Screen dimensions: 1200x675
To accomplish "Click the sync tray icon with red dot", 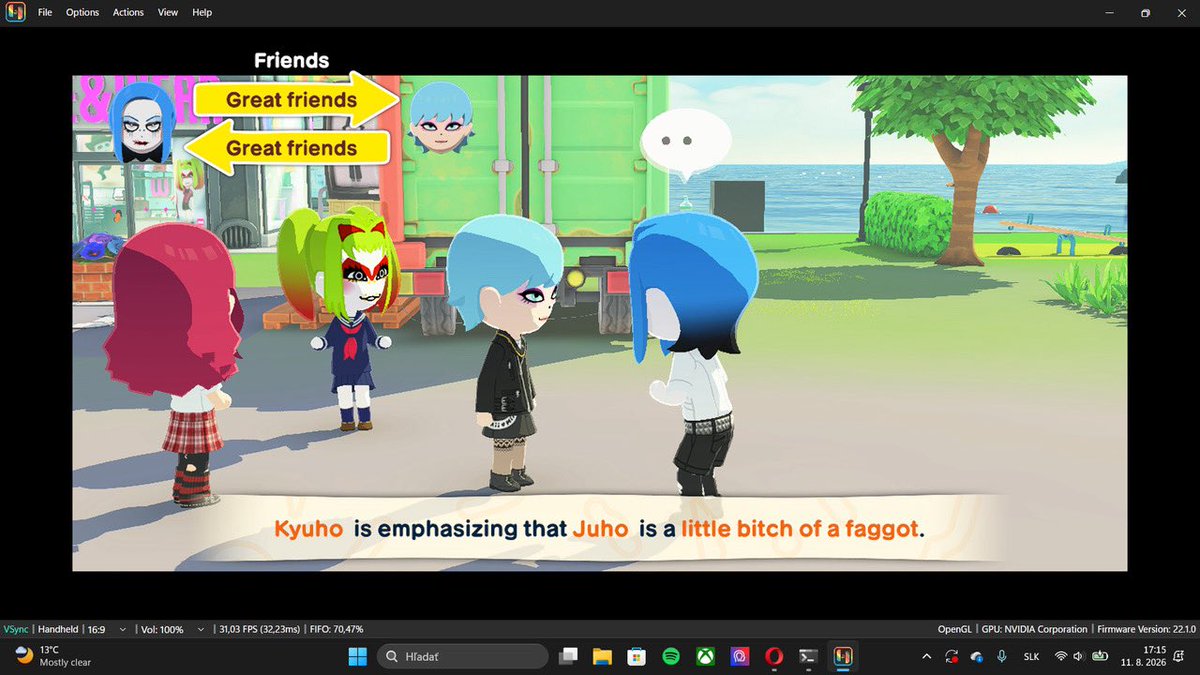I will [951, 656].
